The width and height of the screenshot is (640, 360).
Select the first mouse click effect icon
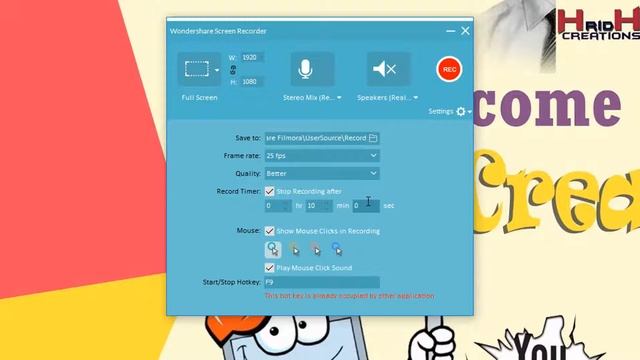tap(273, 249)
